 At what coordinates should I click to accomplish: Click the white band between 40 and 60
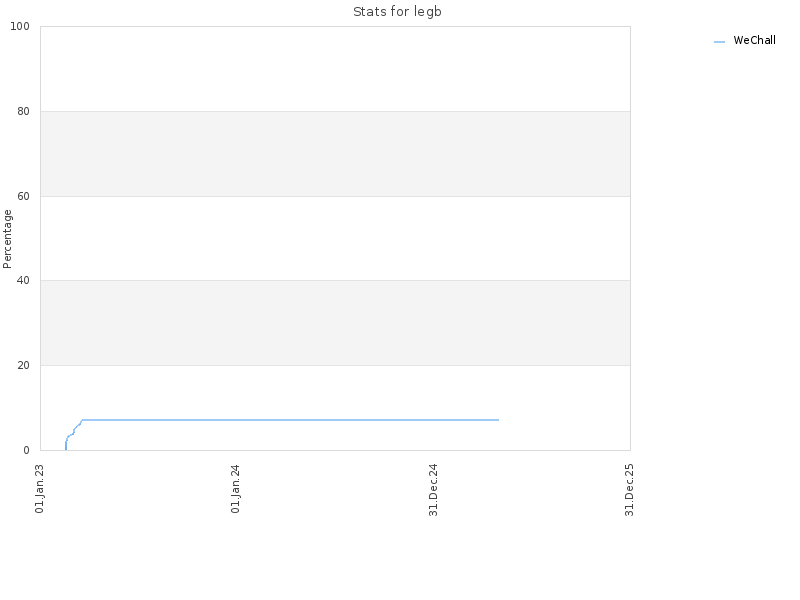tap(335, 238)
